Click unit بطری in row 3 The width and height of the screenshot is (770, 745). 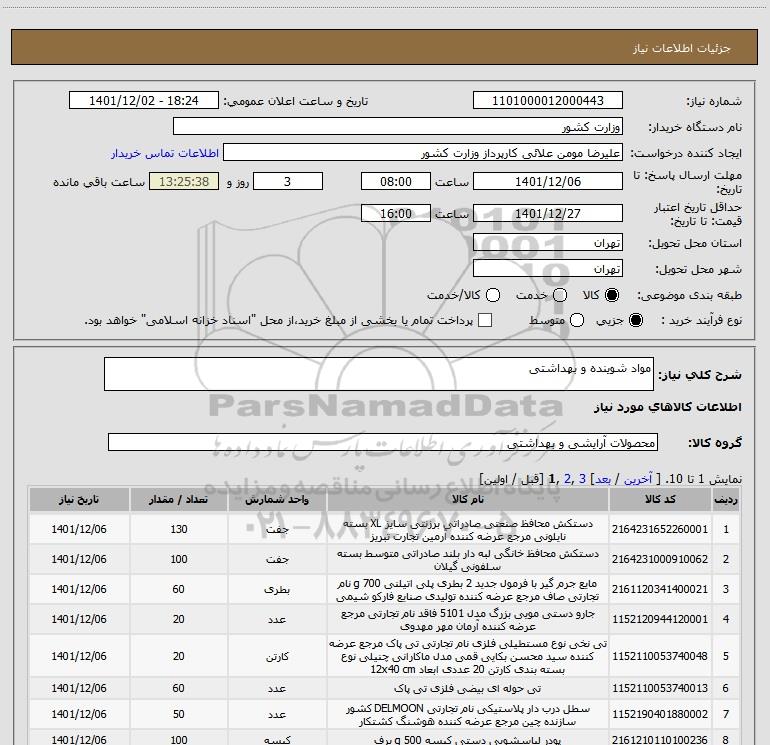(277, 589)
